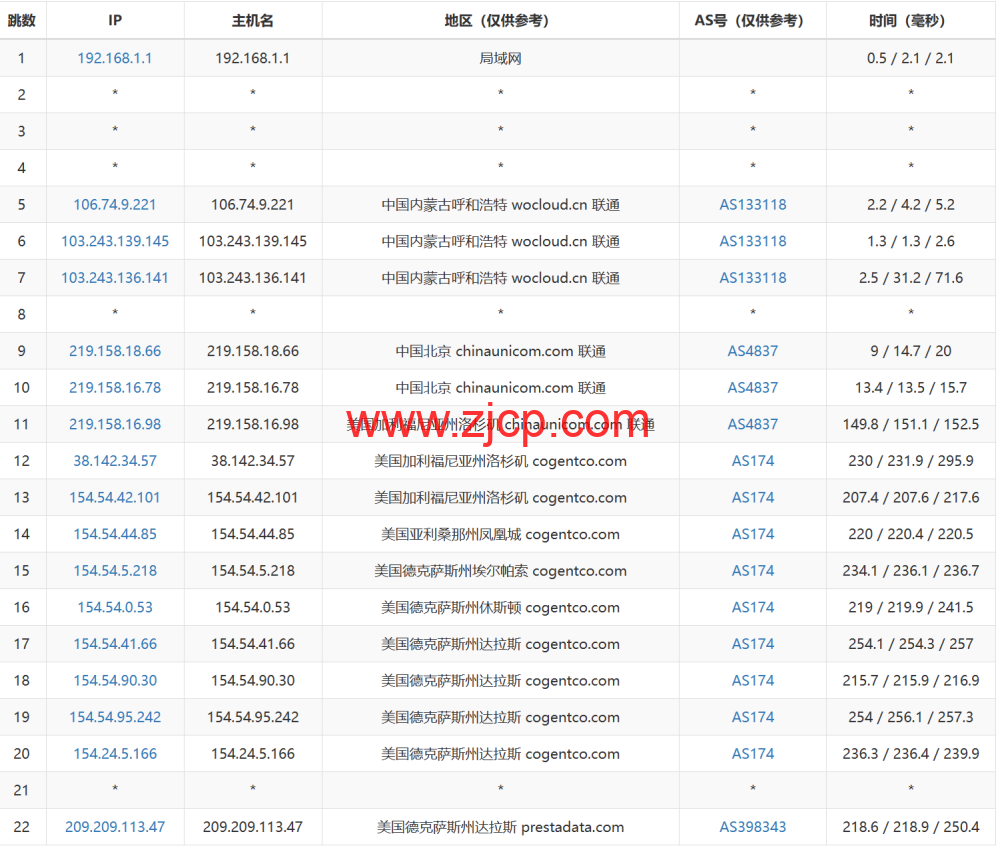Open the 154.24.5.166 IP link
This screenshot has height=848, width=1000.
click(x=115, y=754)
